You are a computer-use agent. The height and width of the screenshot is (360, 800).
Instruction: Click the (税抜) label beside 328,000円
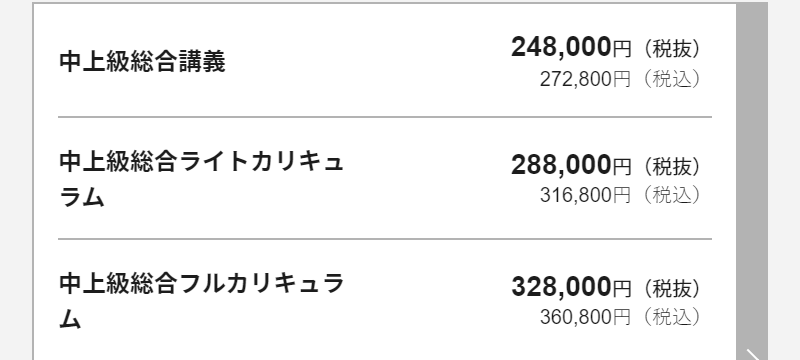click(x=671, y=289)
